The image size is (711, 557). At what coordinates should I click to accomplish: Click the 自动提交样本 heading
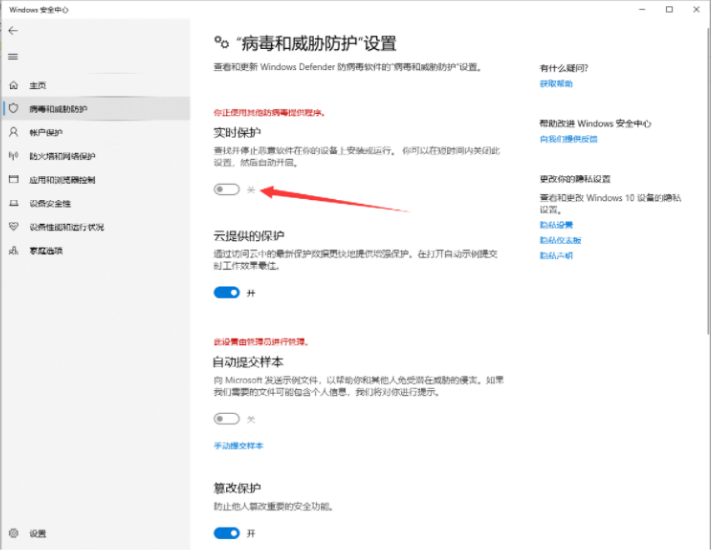point(248,362)
